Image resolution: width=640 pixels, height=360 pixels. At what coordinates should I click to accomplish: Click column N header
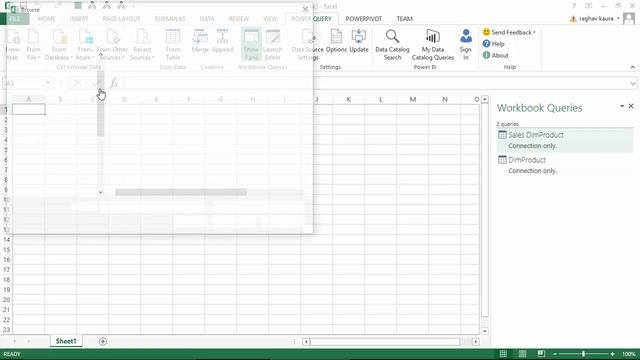444,99
